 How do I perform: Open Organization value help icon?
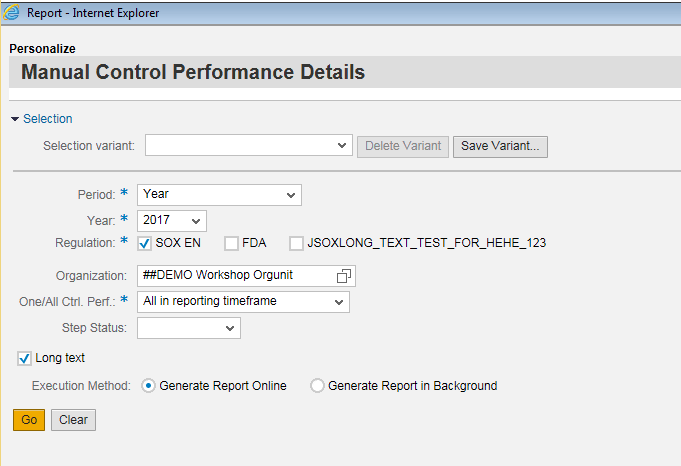344,276
